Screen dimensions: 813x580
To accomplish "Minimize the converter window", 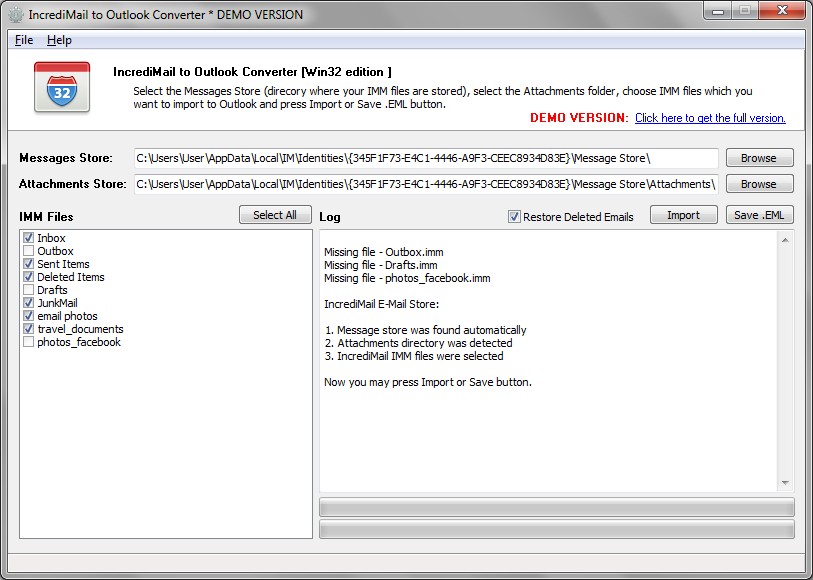I will coord(718,11).
